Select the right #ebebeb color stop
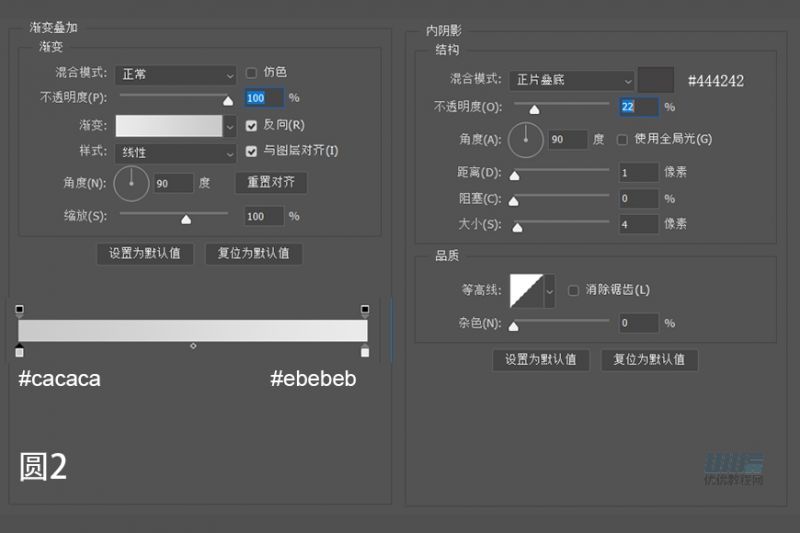 tap(365, 351)
